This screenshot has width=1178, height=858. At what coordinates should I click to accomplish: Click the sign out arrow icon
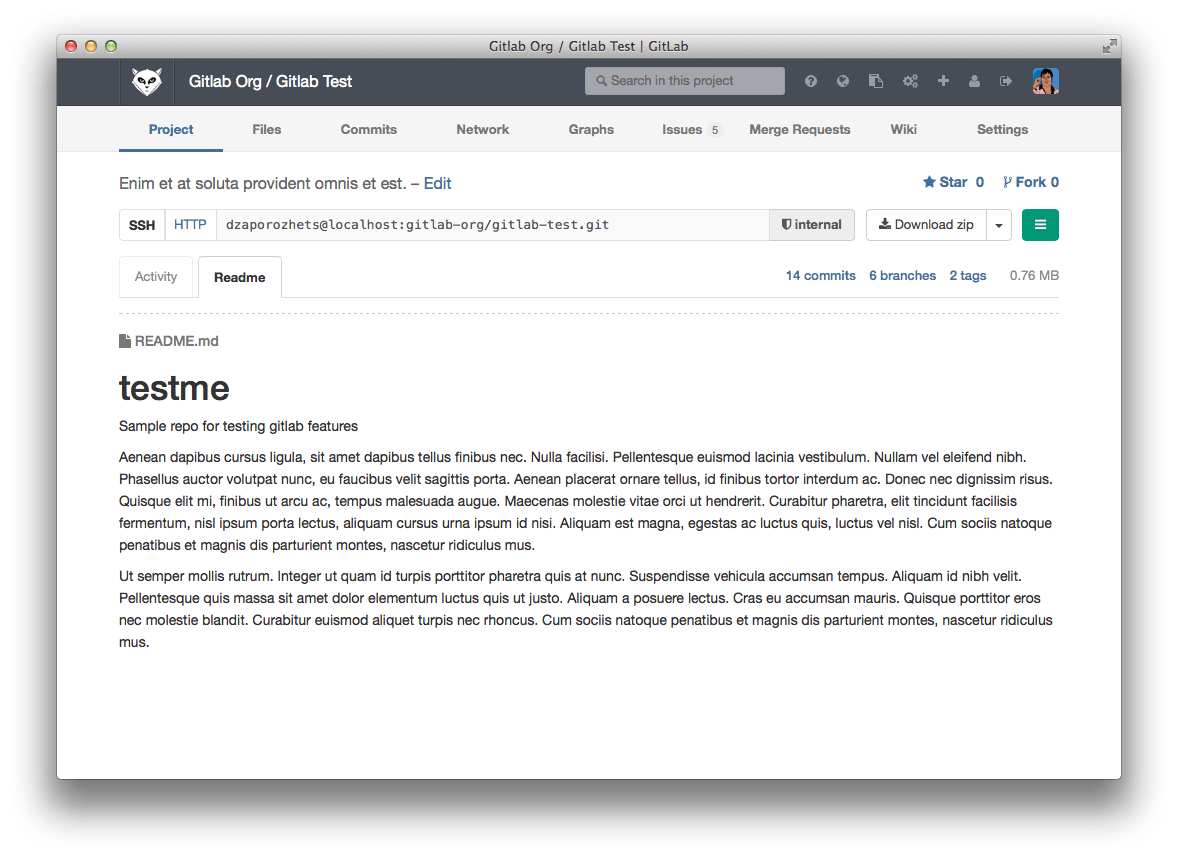(1006, 81)
